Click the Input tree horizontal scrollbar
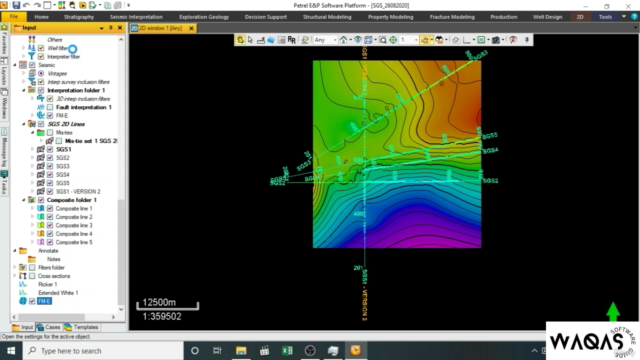The width and height of the screenshot is (640, 360). click(x=51, y=317)
